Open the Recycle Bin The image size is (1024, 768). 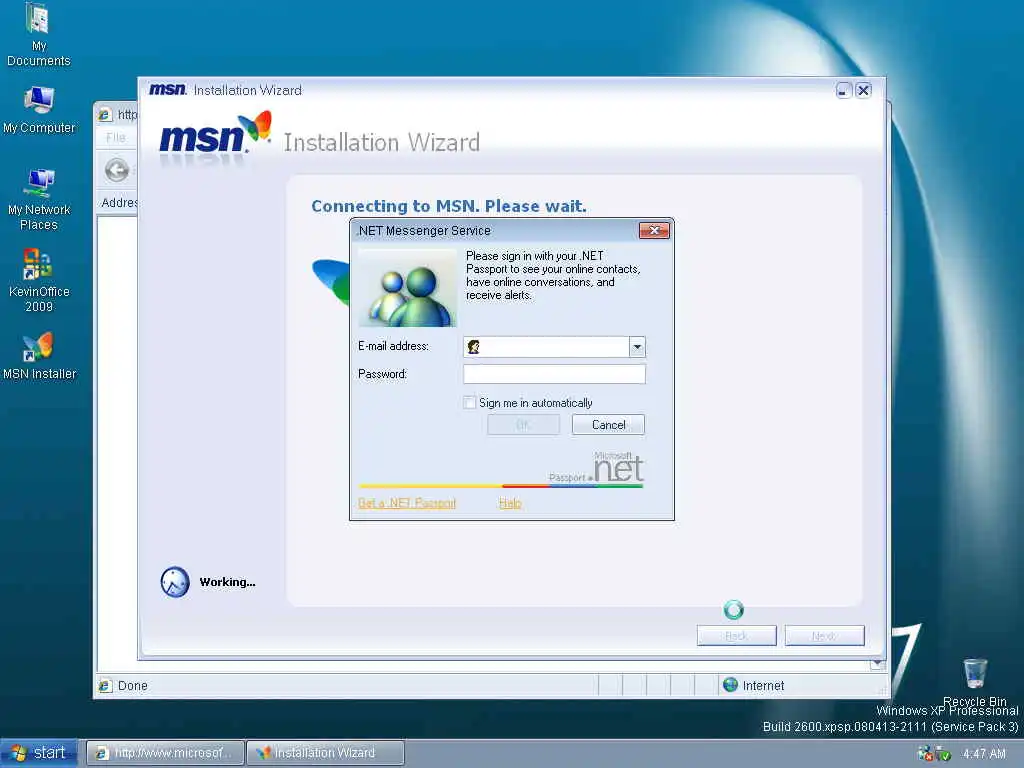tap(974, 682)
